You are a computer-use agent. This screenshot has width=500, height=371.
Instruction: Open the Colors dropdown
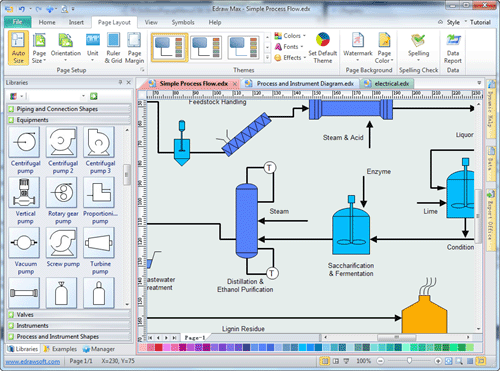click(290, 36)
